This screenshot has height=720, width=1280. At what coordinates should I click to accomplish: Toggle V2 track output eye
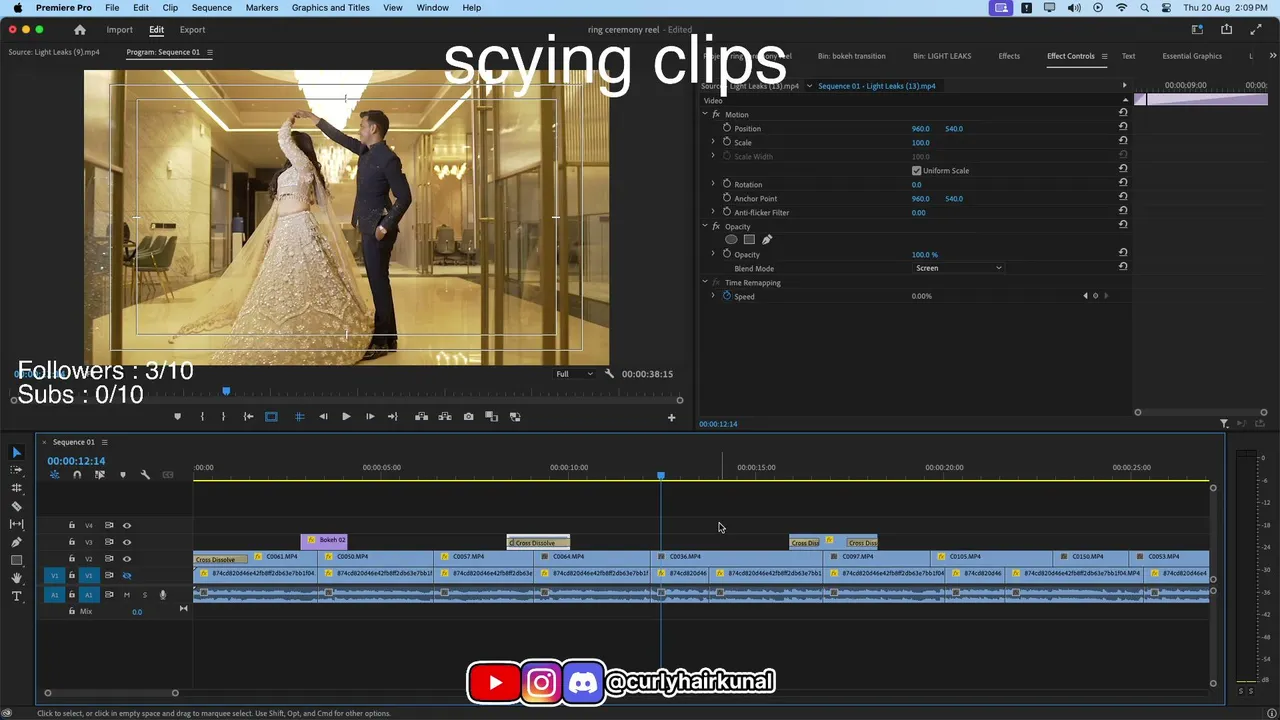(x=126, y=559)
